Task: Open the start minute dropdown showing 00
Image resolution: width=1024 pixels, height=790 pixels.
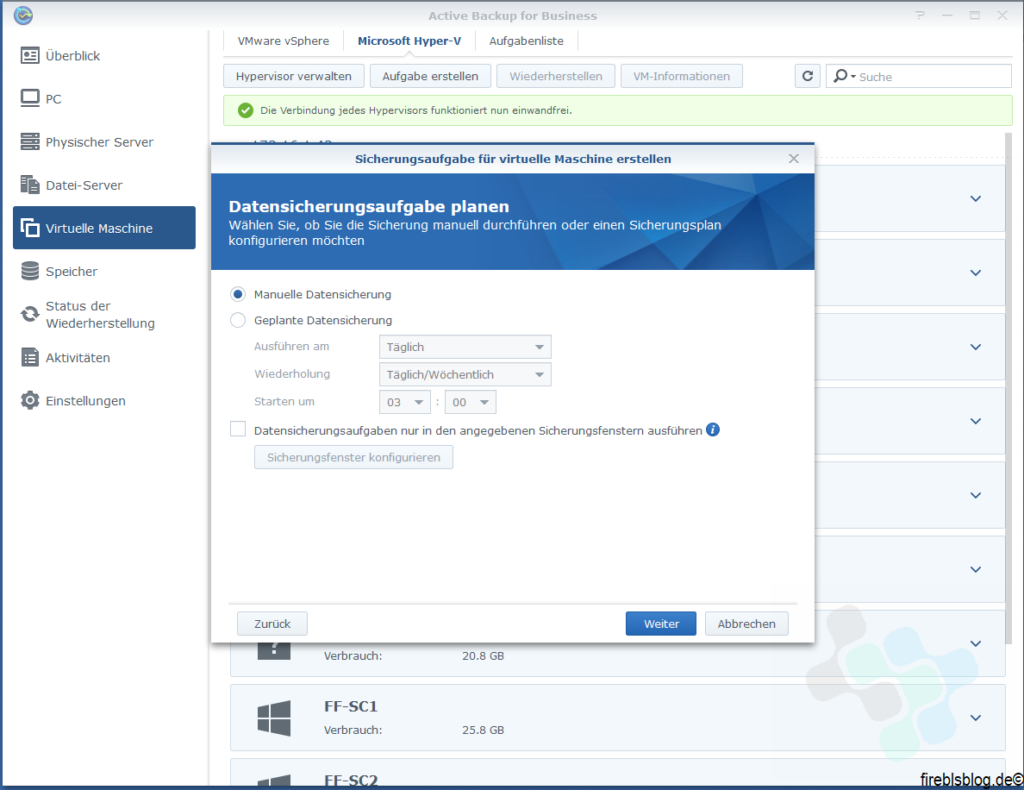Action: pyautogui.click(x=470, y=402)
